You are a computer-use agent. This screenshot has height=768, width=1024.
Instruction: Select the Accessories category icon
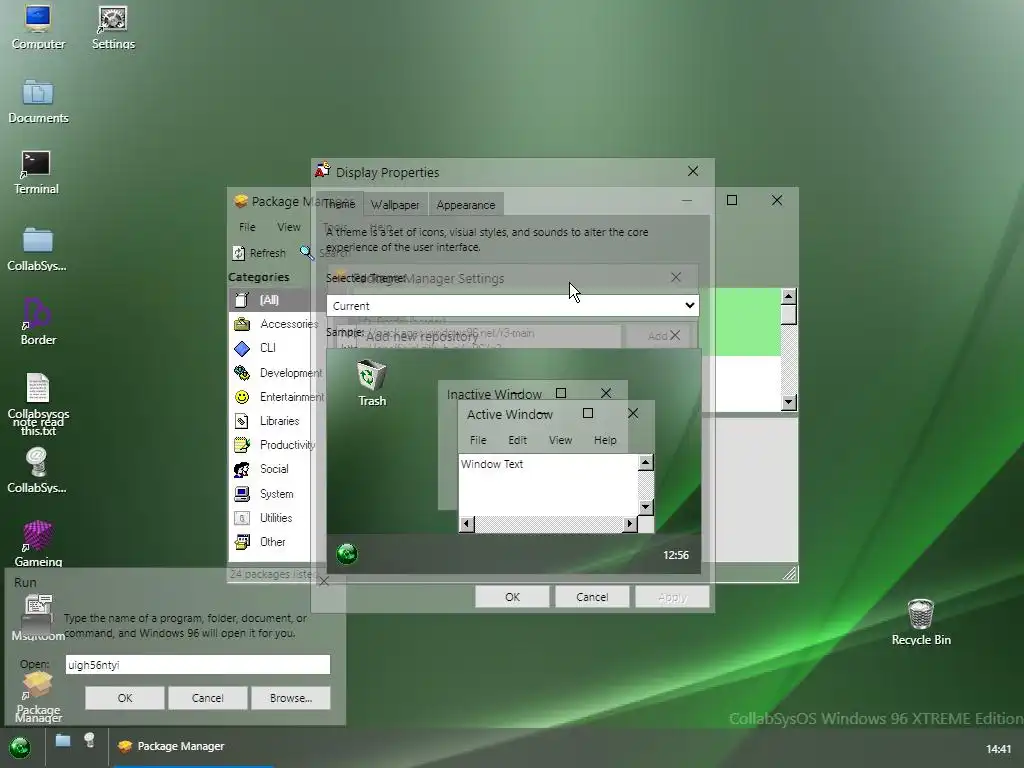[242, 324]
